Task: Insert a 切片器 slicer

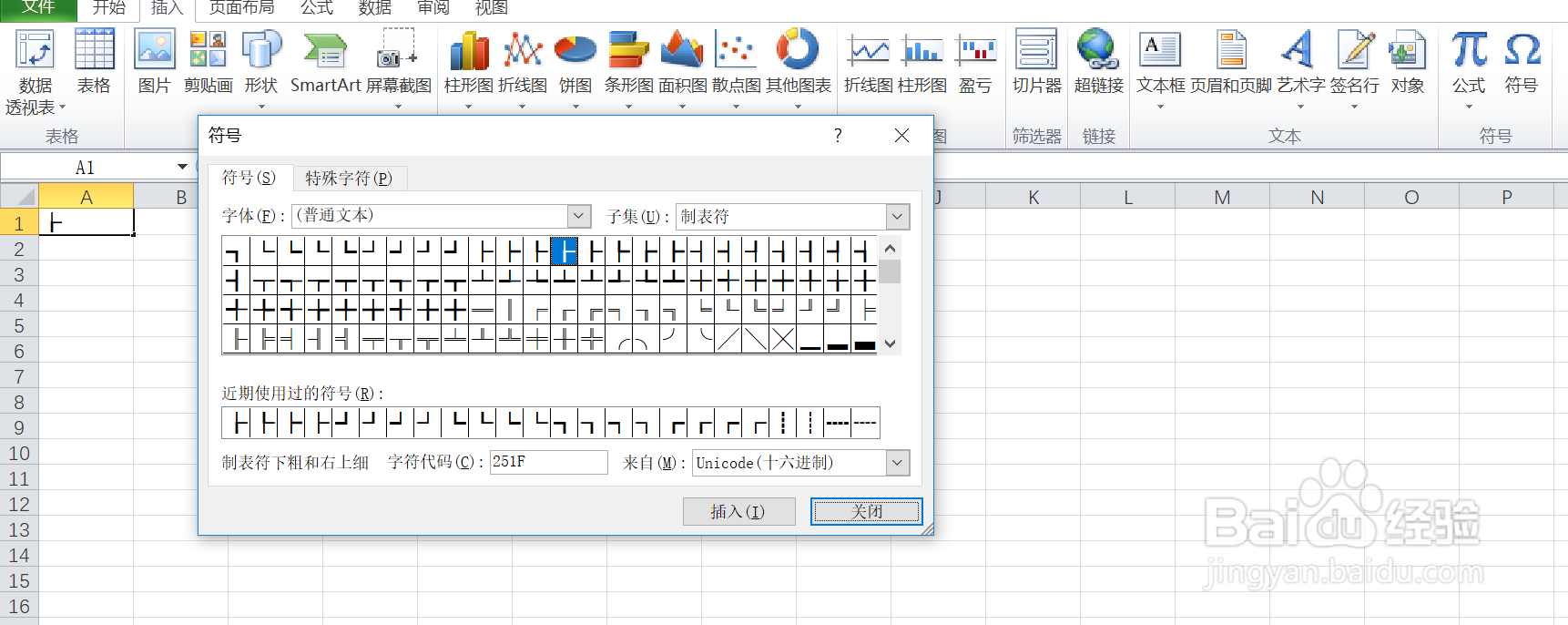Action: pyautogui.click(x=1037, y=62)
